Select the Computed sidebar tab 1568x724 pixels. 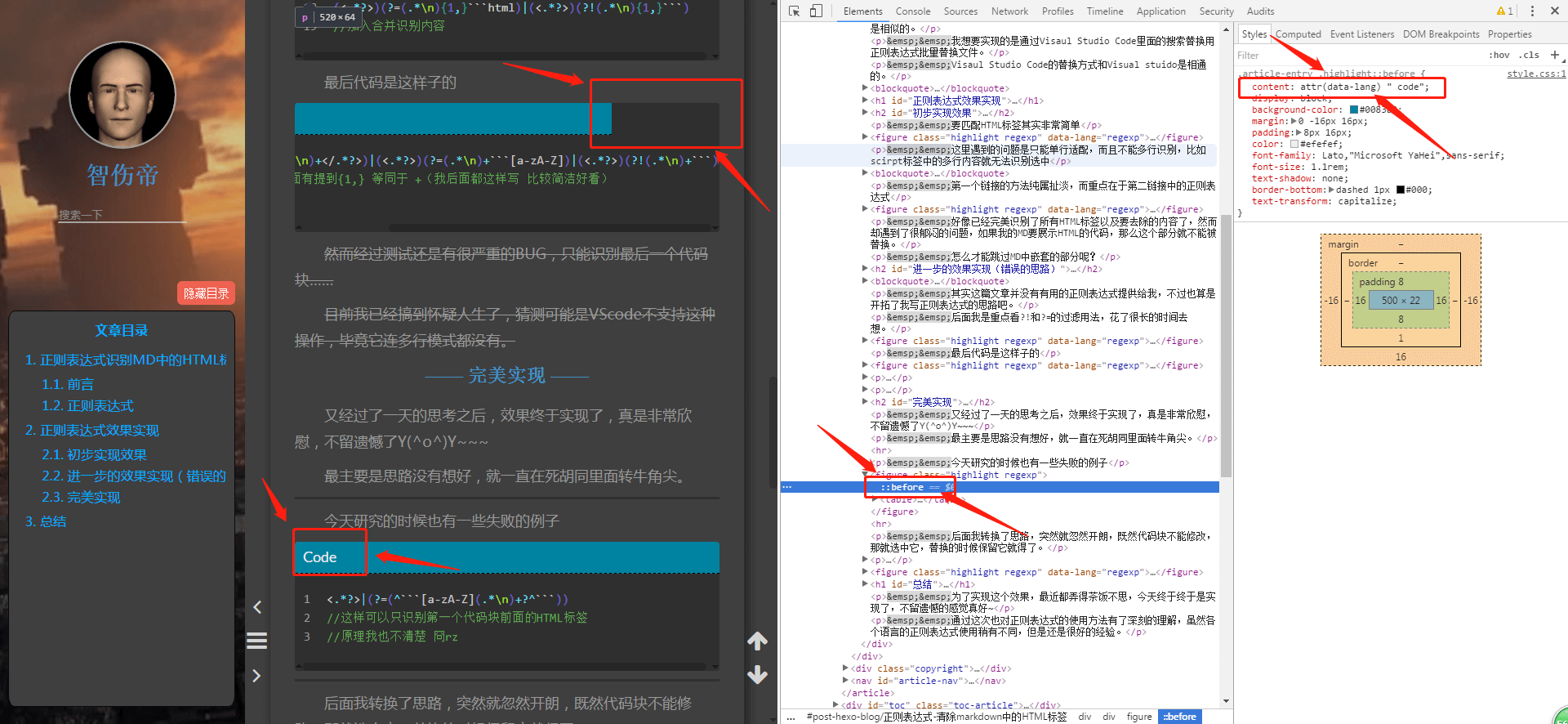coord(1298,34)
